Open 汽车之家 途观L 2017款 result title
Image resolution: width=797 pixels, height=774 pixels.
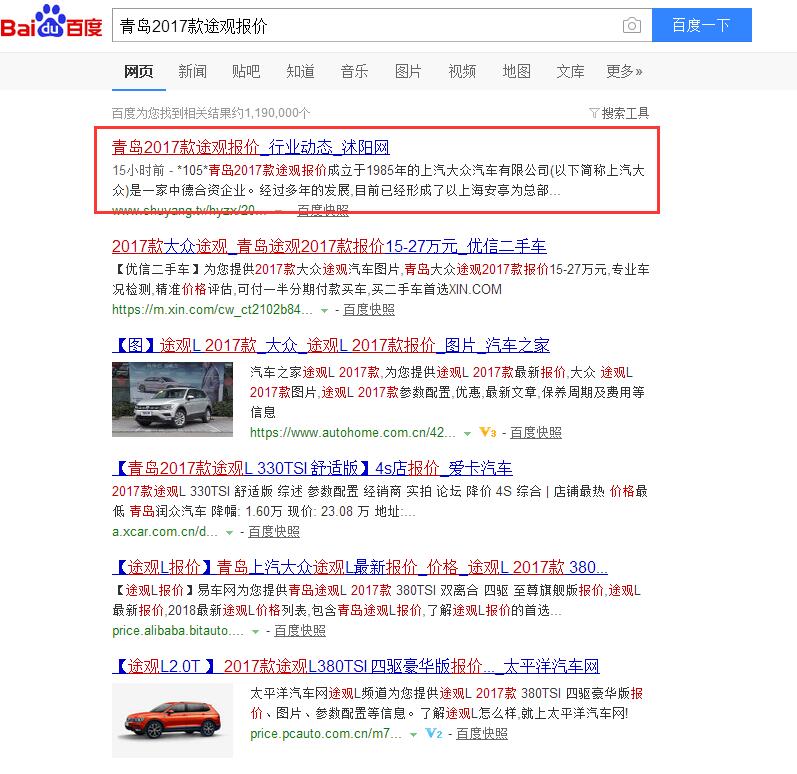[x=330, y=345]
